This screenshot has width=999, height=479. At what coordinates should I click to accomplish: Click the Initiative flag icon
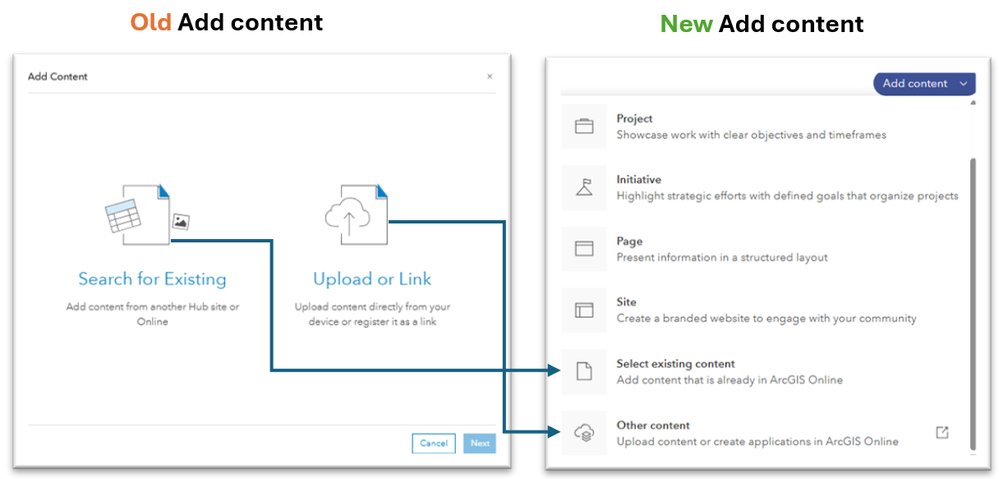(584, 187)
